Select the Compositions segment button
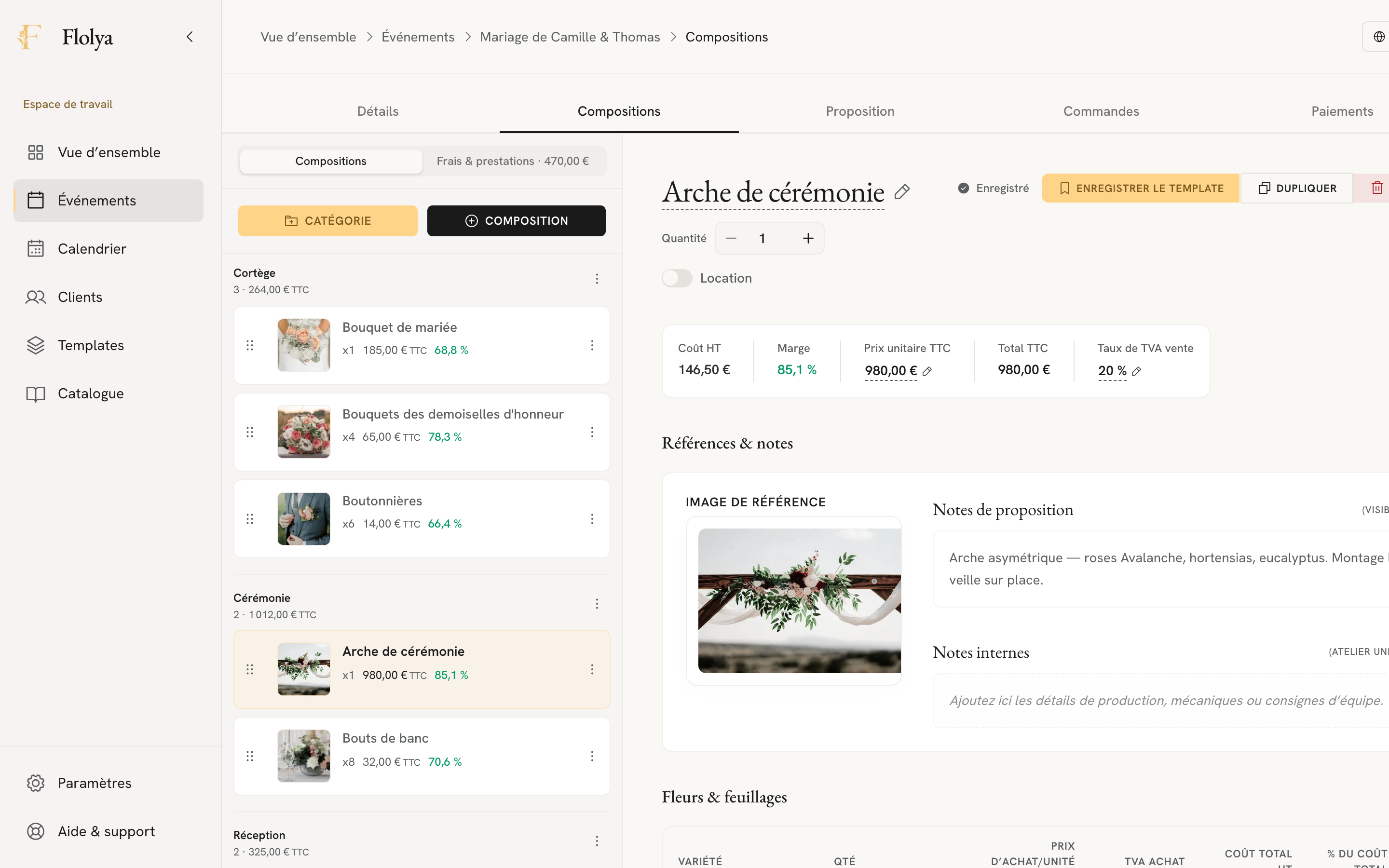1389x868 pixels. pyautogui.click(x=330, y=162)
